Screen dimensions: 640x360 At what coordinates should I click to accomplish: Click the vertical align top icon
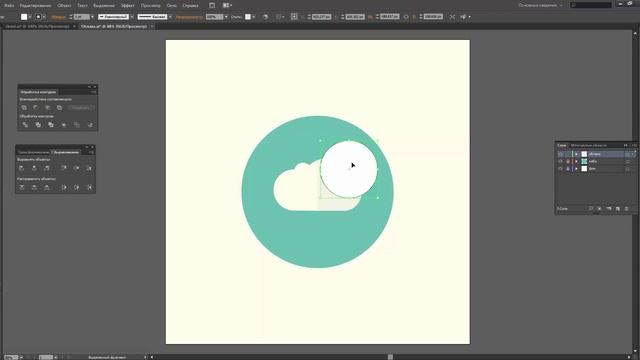(x=64, y=168)
